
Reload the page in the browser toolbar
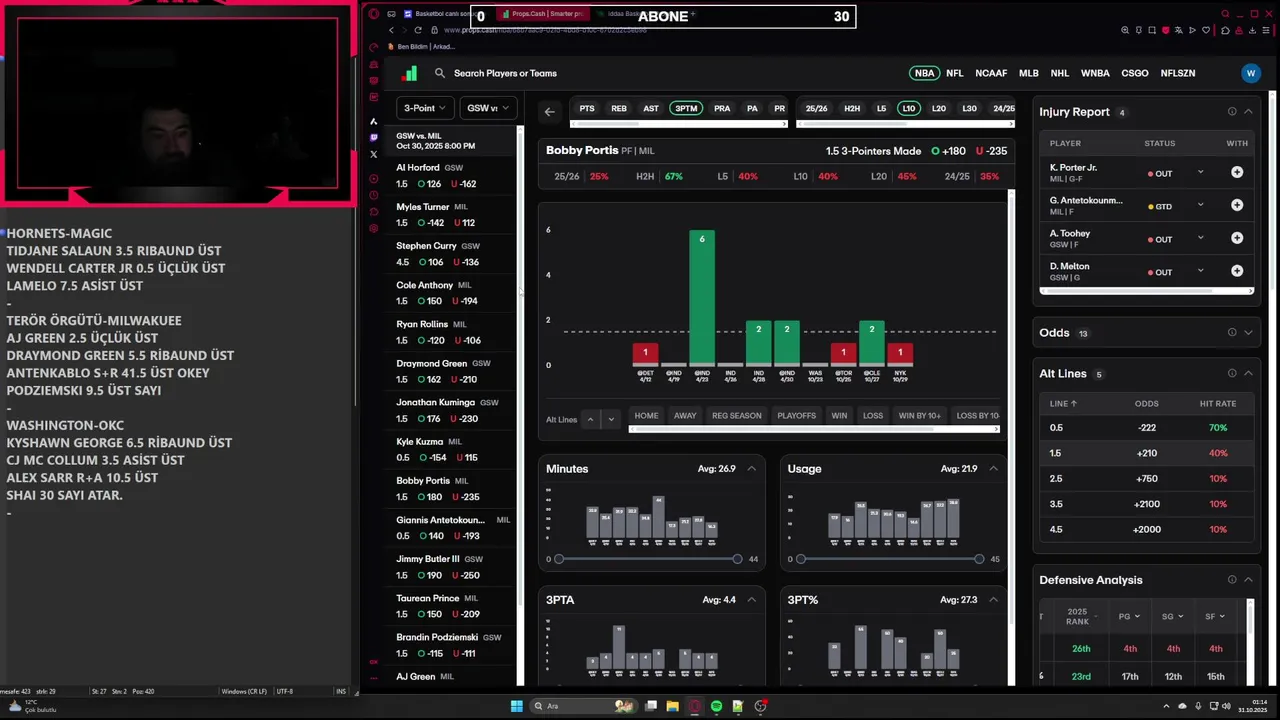[420, 30]
